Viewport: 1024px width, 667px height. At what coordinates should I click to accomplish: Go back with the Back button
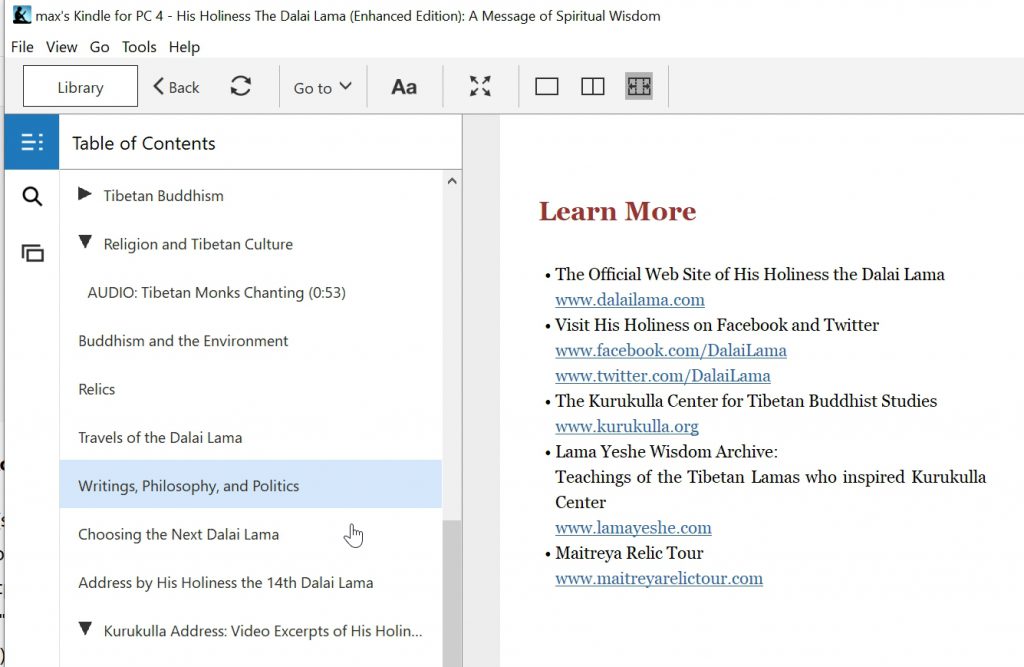(176, 87)
